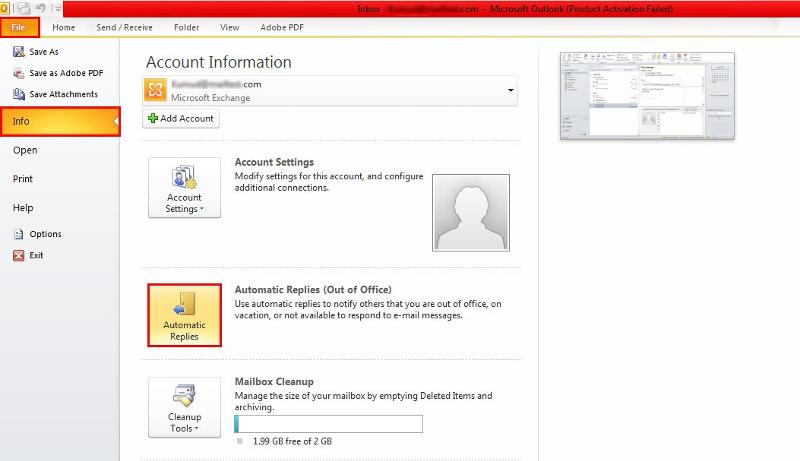
Task: Click the red Exit icon
Action: point(19,255)
